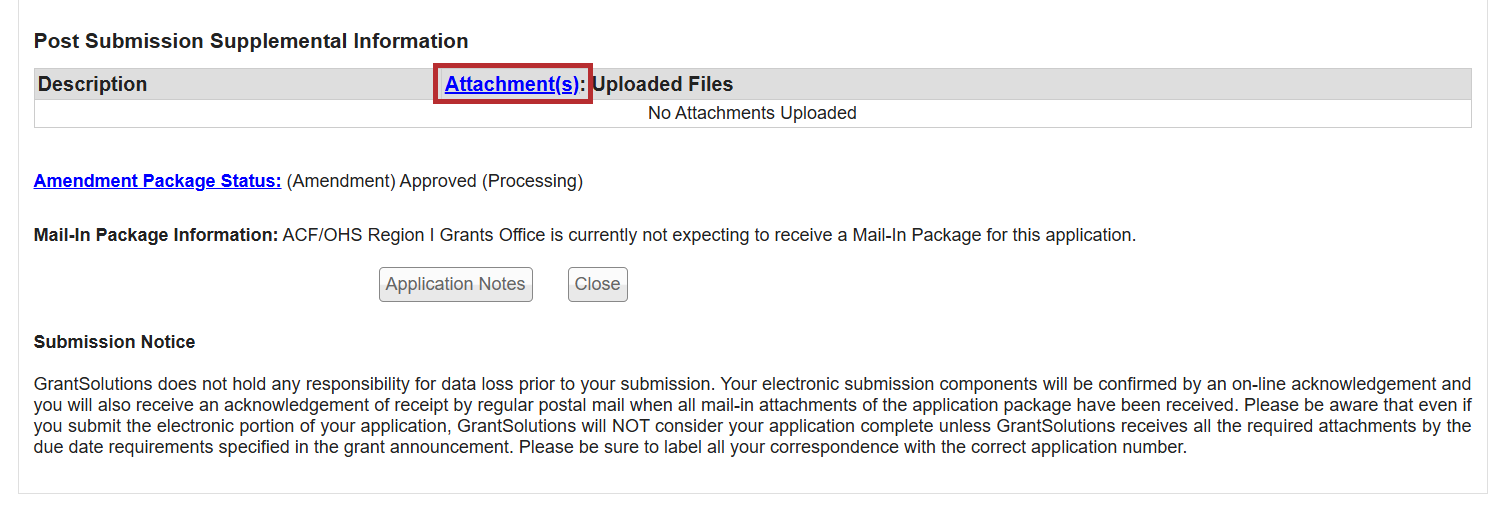This screenshot has width=1502, height=514.
Task: Click the Submission Notice heading
Action: coord(114,342)
